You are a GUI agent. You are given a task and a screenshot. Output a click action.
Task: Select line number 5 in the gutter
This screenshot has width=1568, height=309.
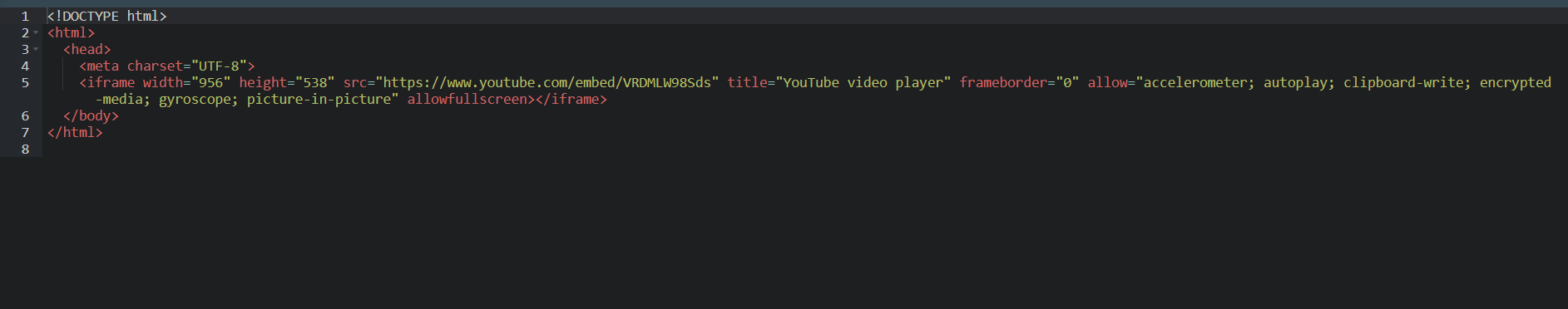click(x=25, y=82)
